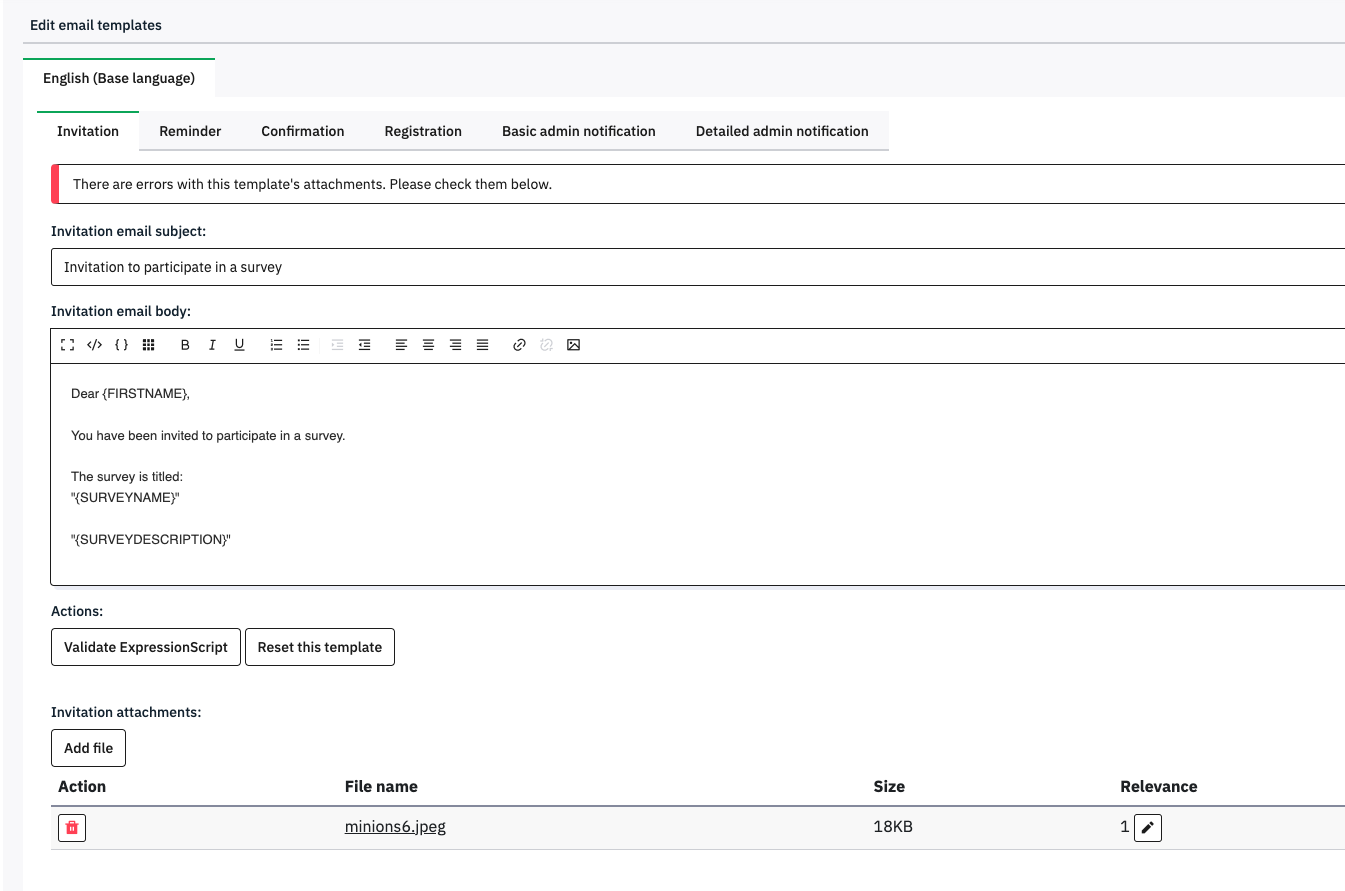
Task: Open the minions6.jpeg file link
Action: (395, 827)
